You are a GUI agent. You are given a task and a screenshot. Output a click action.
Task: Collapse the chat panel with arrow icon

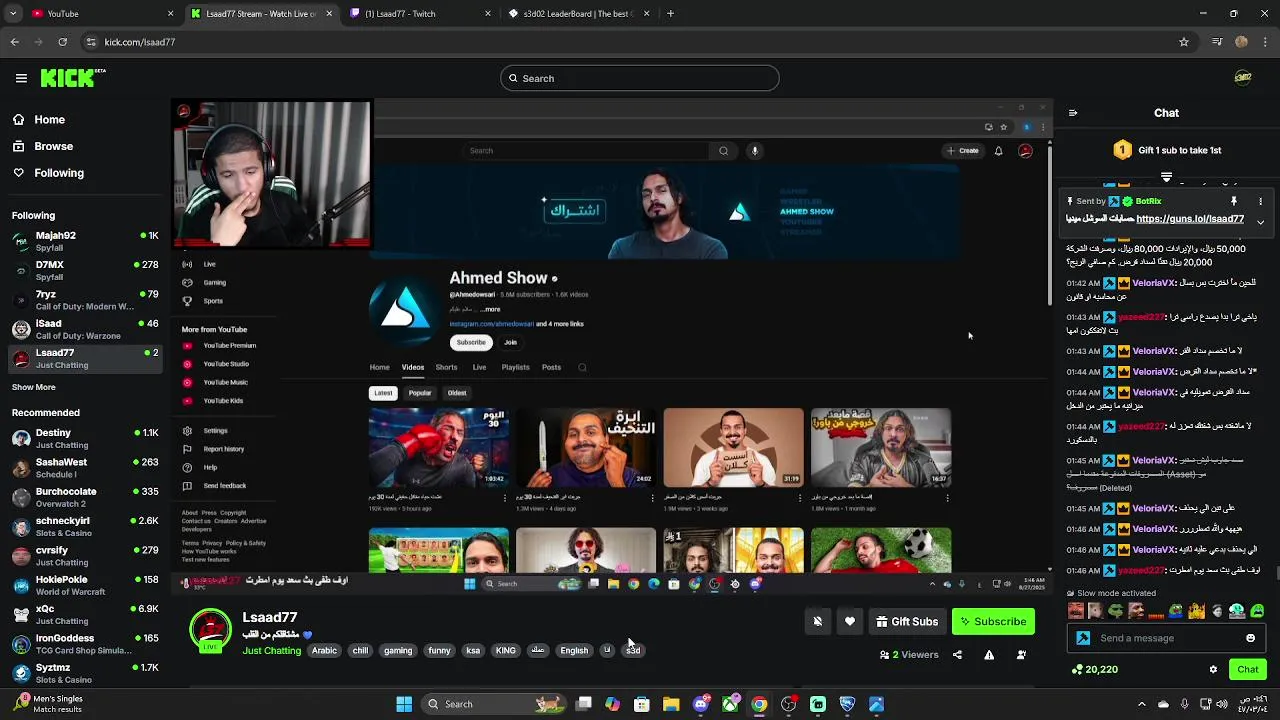[x=1073, y=113]
